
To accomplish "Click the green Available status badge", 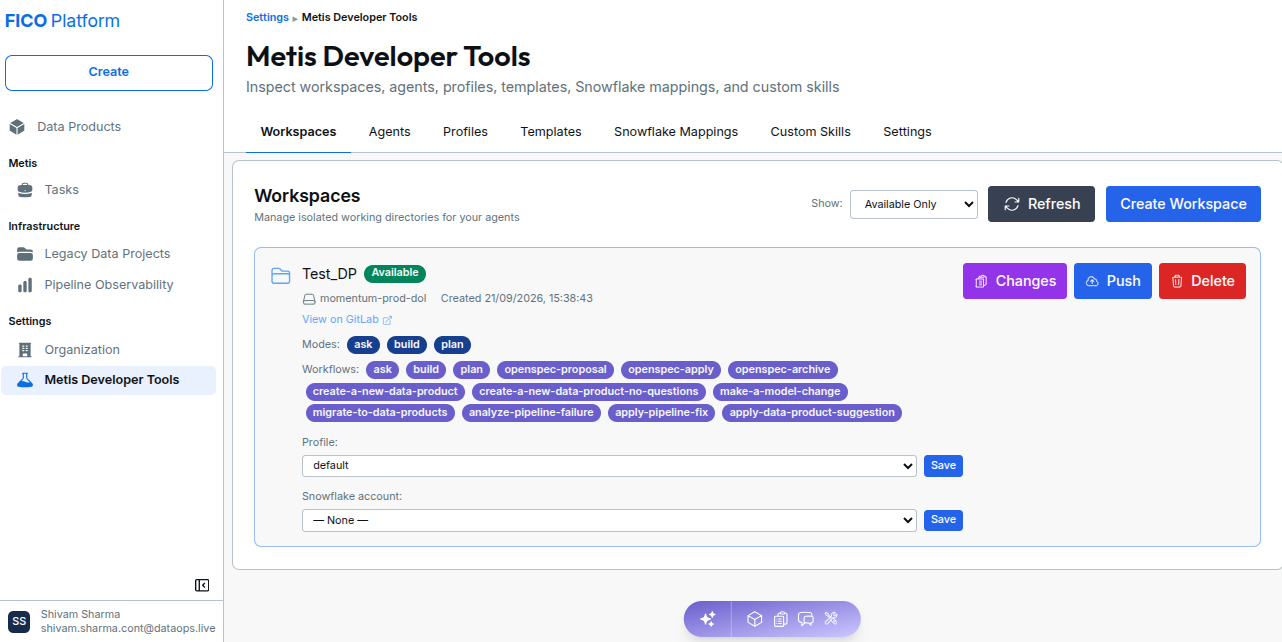I will (395, 273).
